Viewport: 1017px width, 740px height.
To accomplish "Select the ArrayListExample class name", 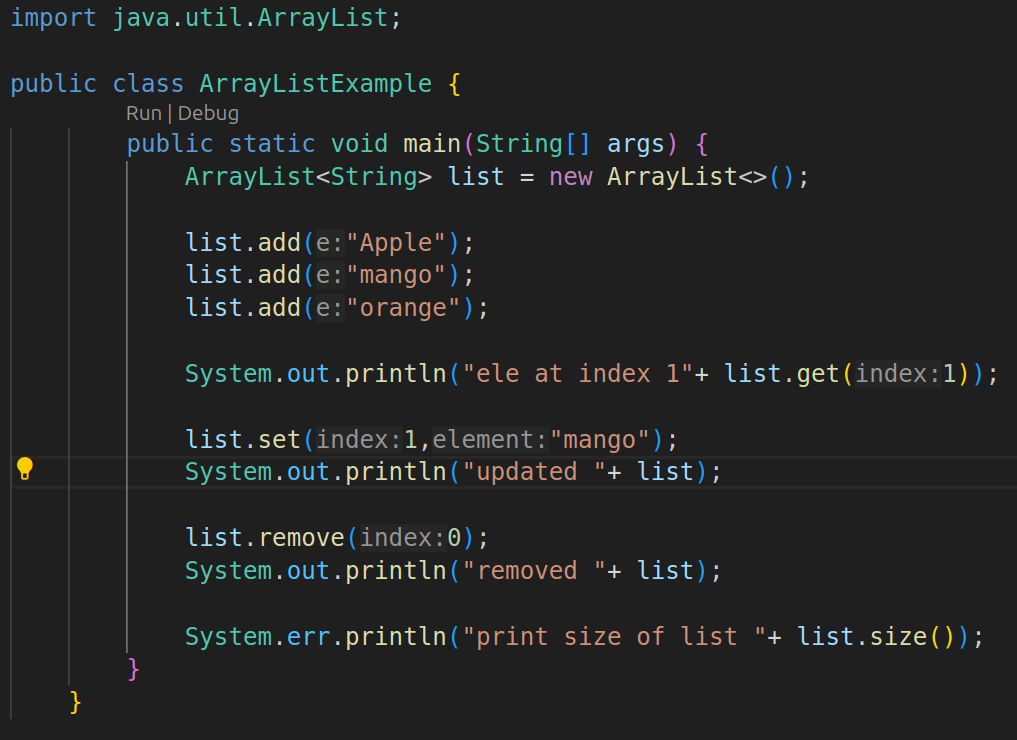I will pyautogui.click(x=315, y=83).
